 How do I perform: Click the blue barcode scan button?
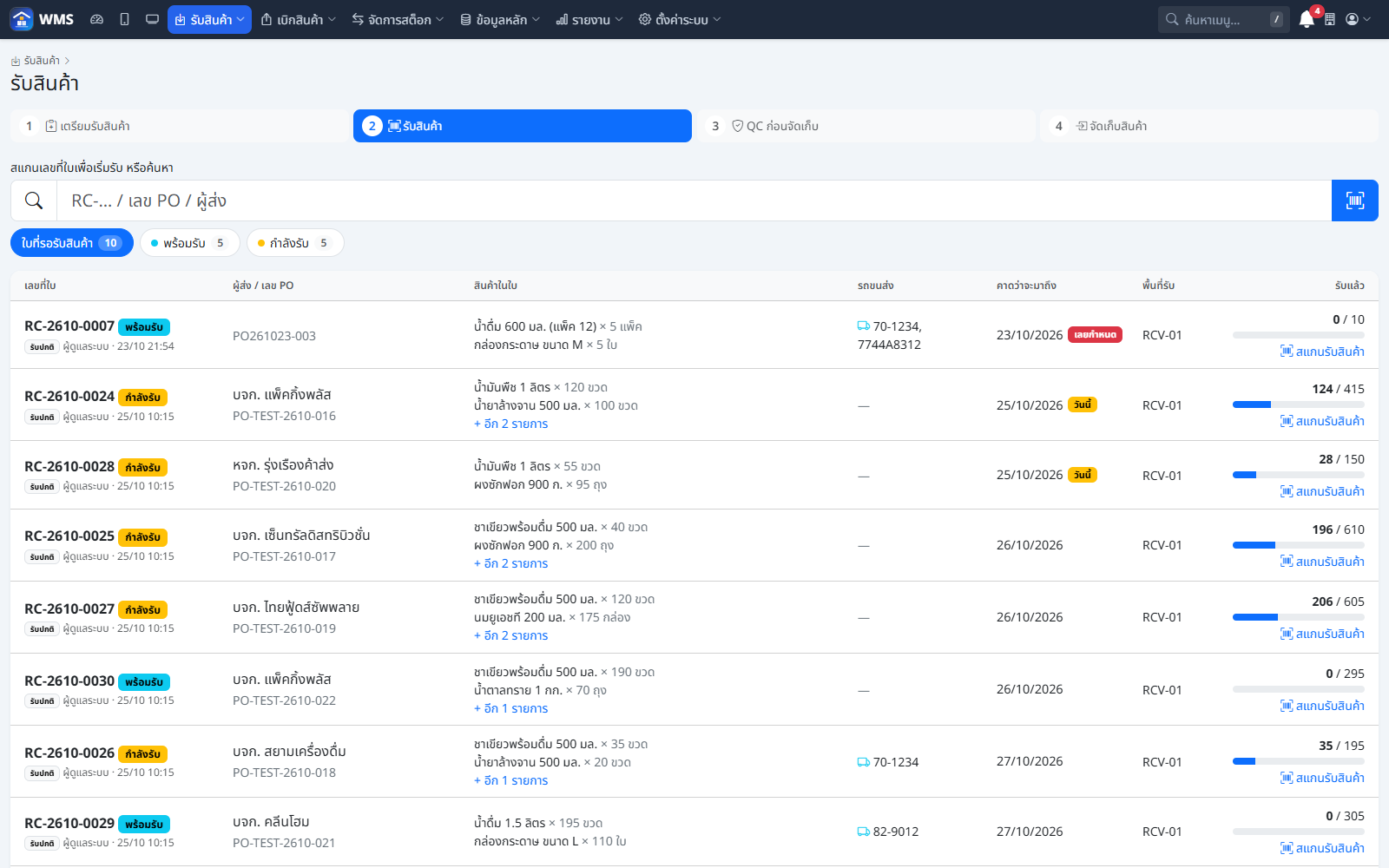coord(1354,201)
